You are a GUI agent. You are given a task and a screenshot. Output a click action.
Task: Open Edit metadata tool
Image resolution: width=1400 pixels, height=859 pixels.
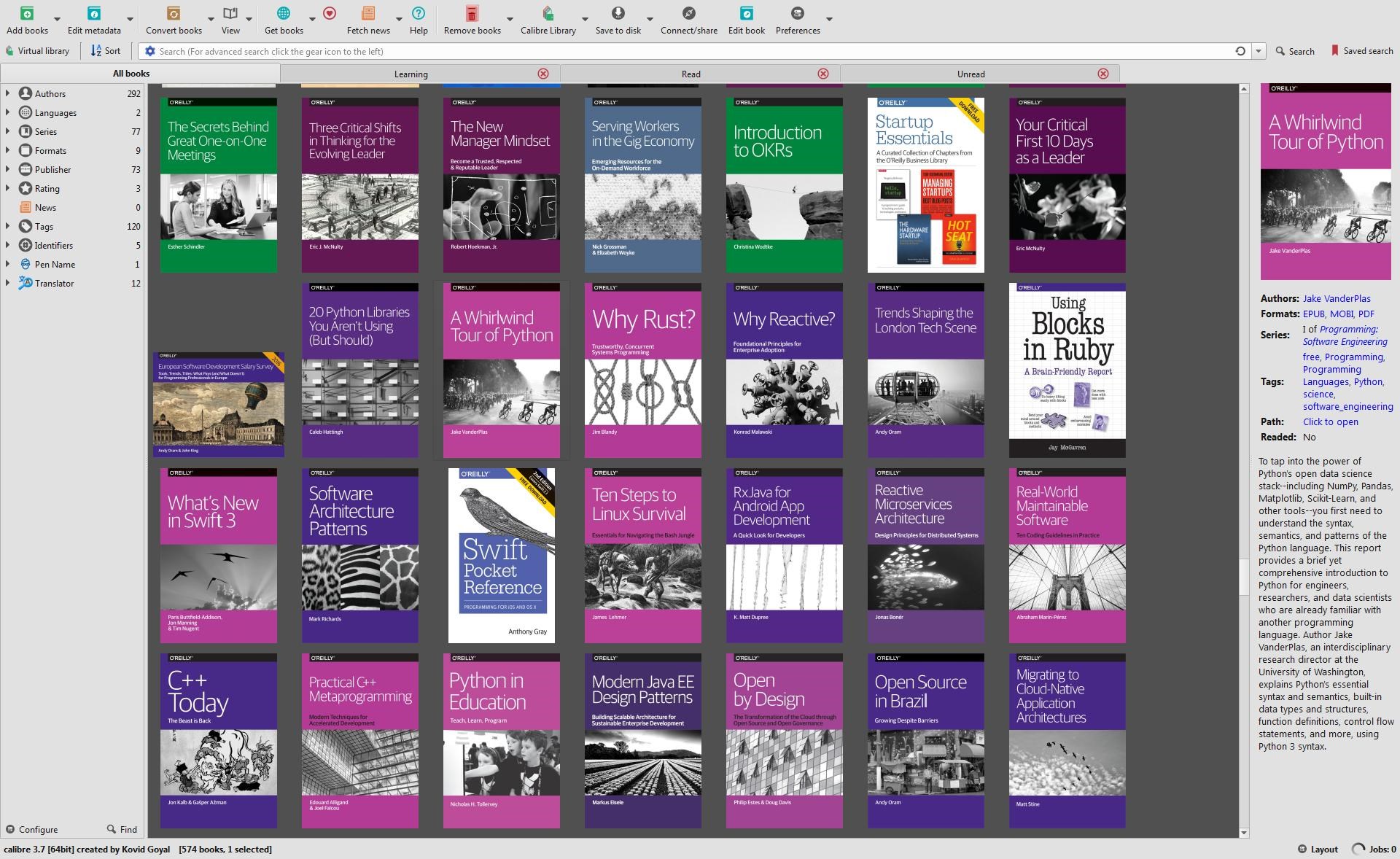point(94,14)
